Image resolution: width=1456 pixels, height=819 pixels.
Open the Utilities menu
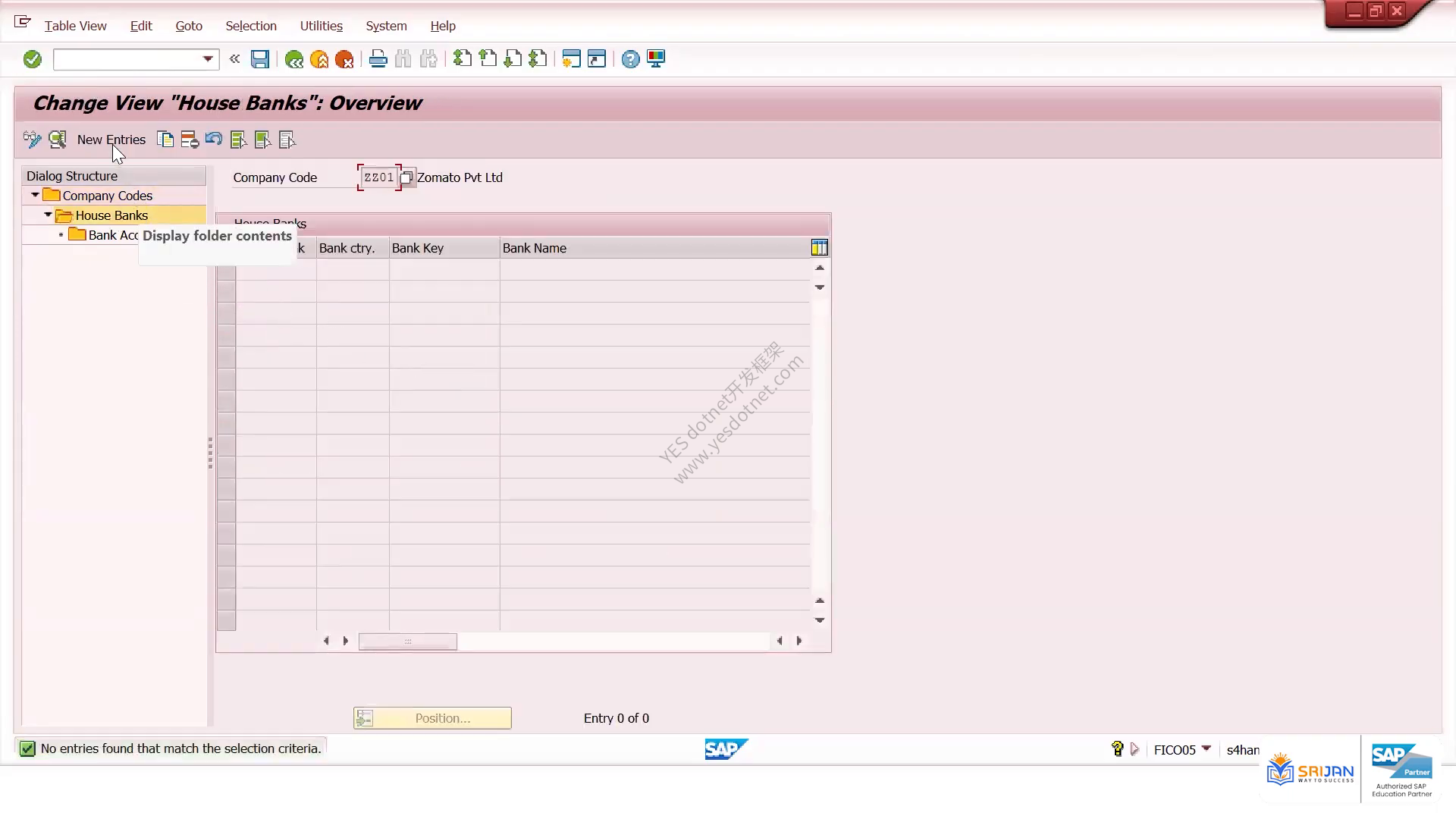[x=321, y=26]
